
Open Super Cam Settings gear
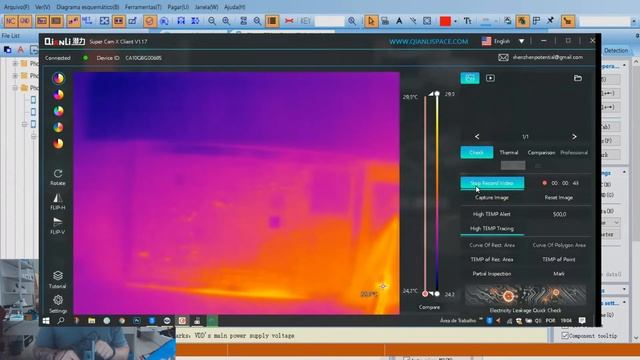[x=58, y=304]
